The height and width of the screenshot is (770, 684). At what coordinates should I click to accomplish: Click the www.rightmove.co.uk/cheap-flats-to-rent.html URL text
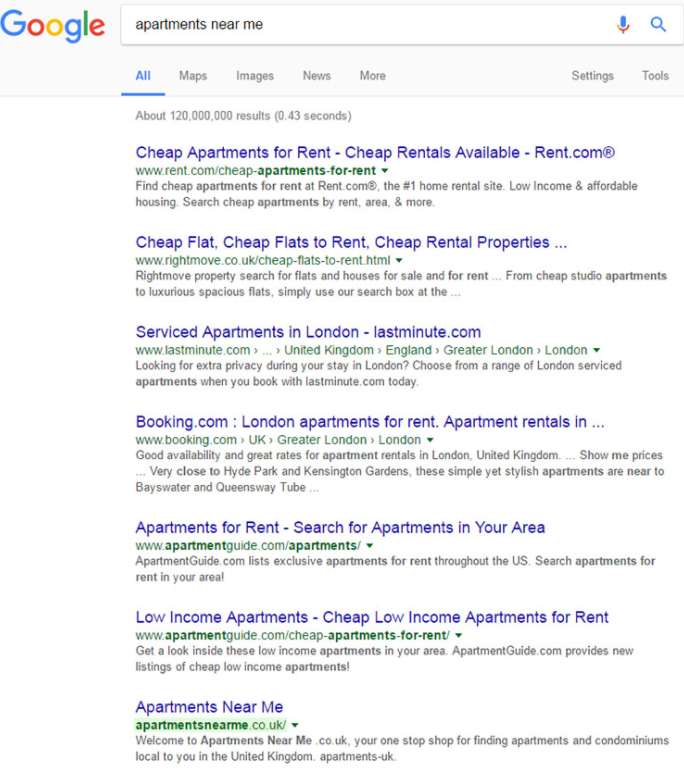(x=263, y=260)
